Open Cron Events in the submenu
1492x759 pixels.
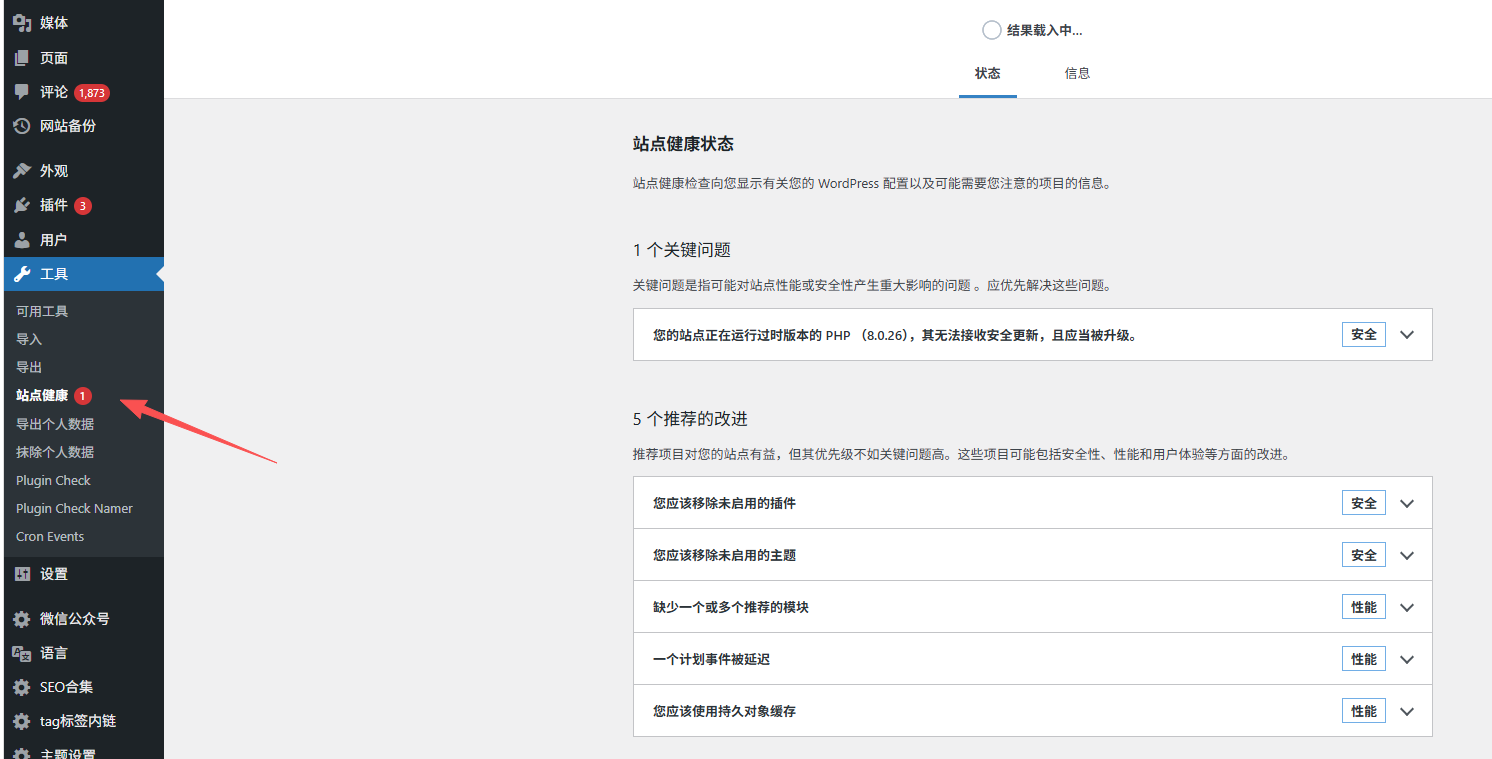click(50, 536)
